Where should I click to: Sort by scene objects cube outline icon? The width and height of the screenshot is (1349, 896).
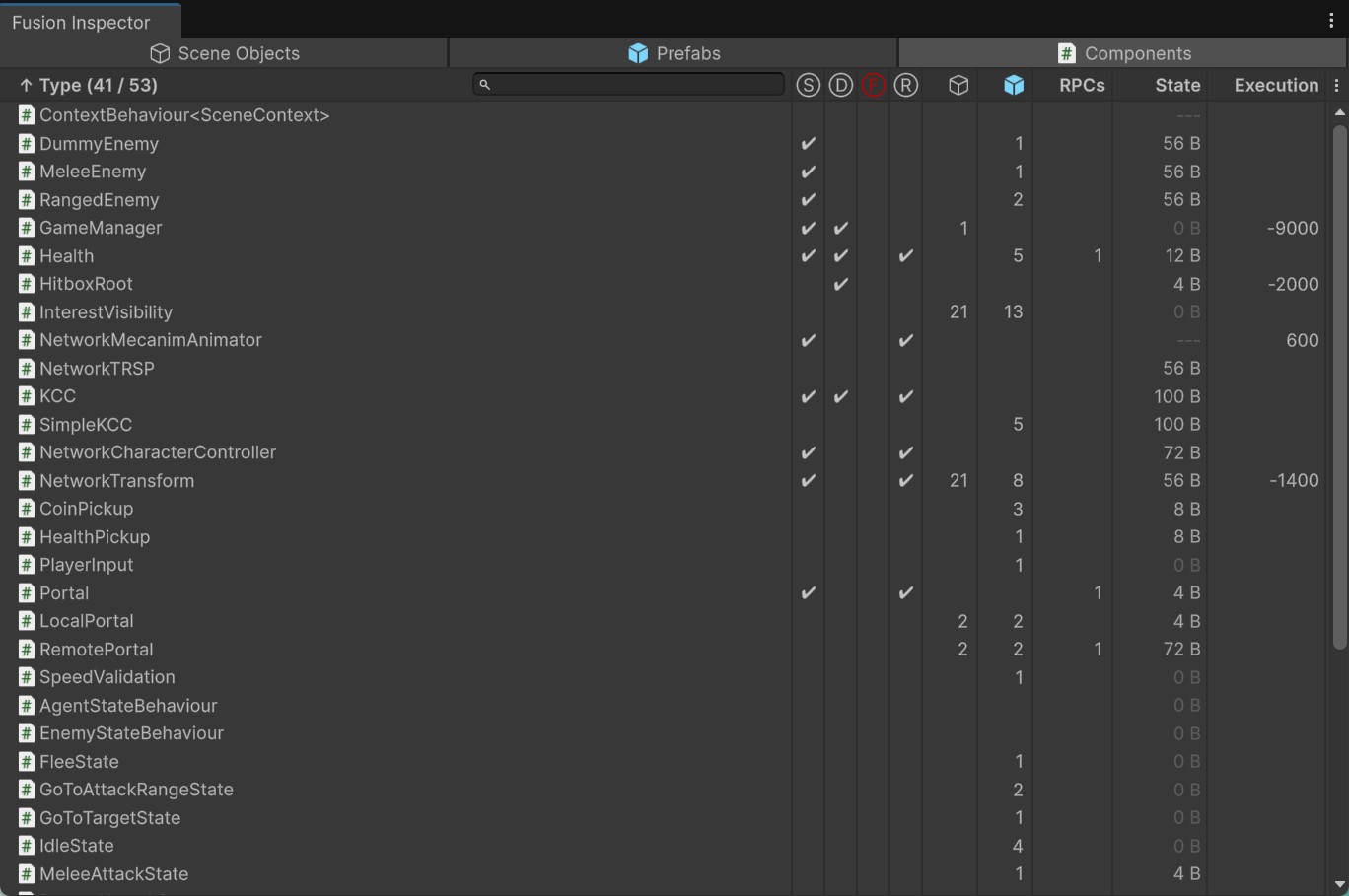click(x=958, y=85)
